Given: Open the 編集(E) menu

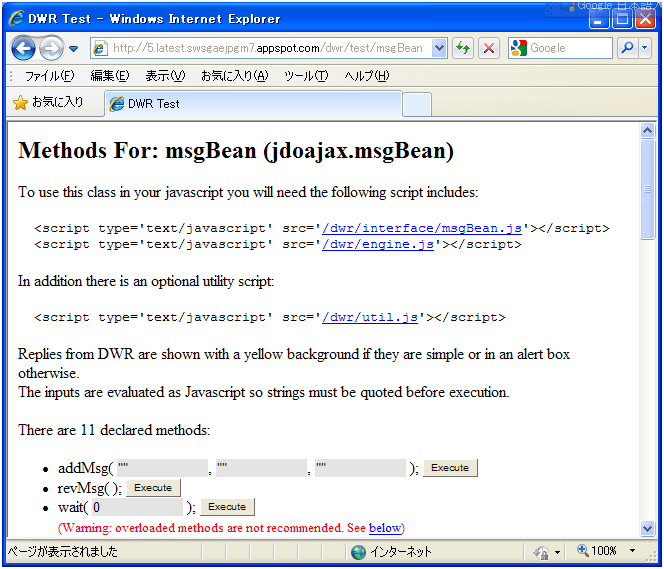Looking at the screenshot, I should pos(110,76).
